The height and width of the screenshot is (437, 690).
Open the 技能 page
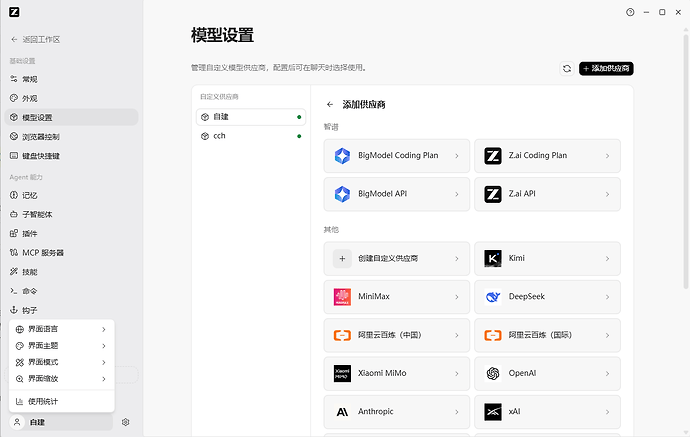(71, 272)
